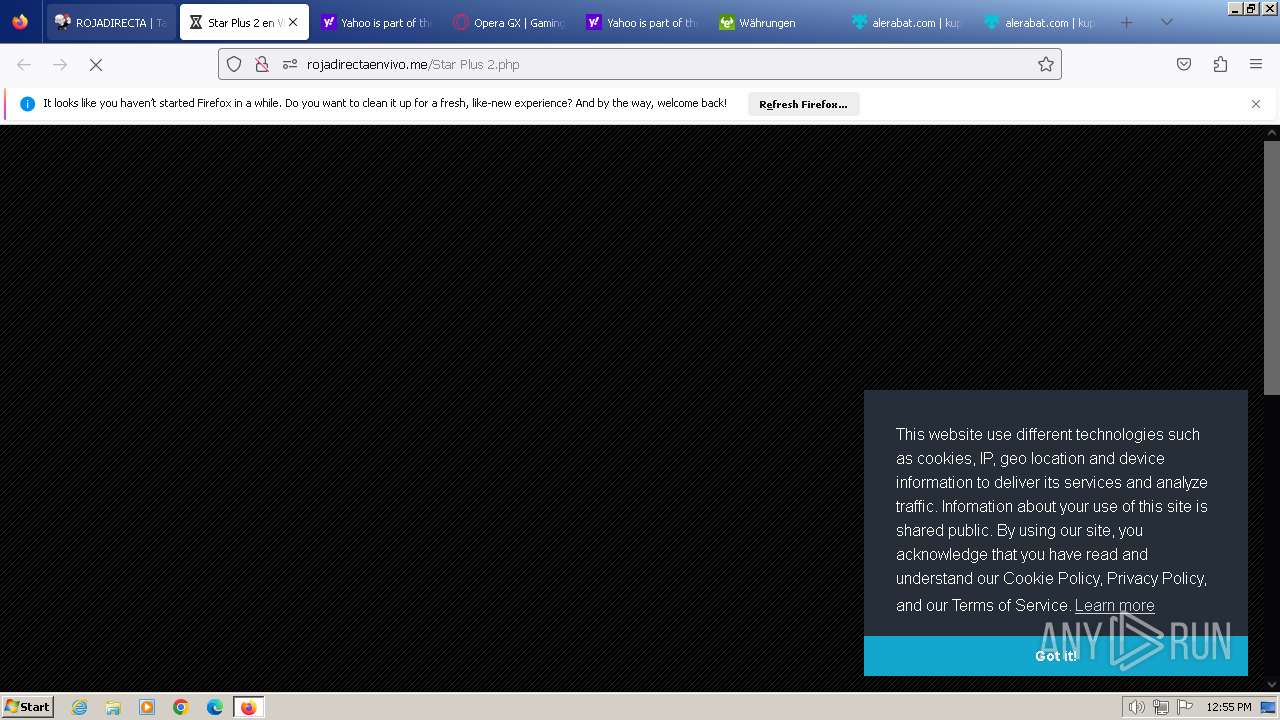
Task: Launch Google Chrome from the taskbar
Action: click(x=181, y=707)
